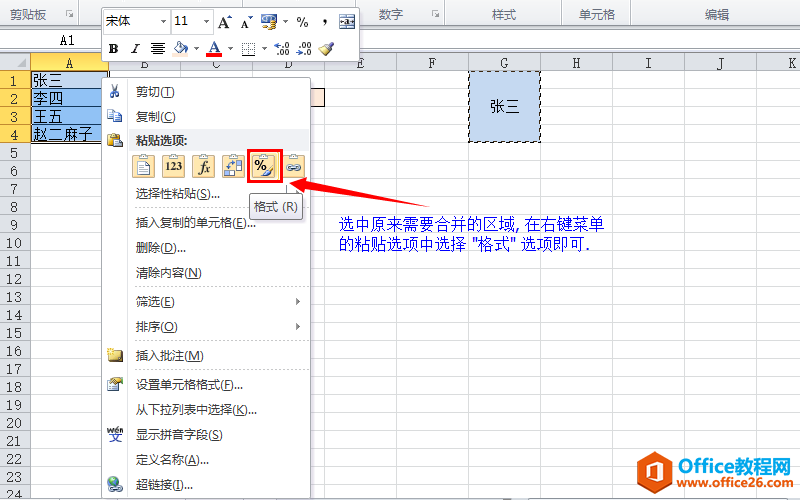Open font color dropdown arrow
The height and width of the screenshot is (500, 800).
[x=231, y=48]
